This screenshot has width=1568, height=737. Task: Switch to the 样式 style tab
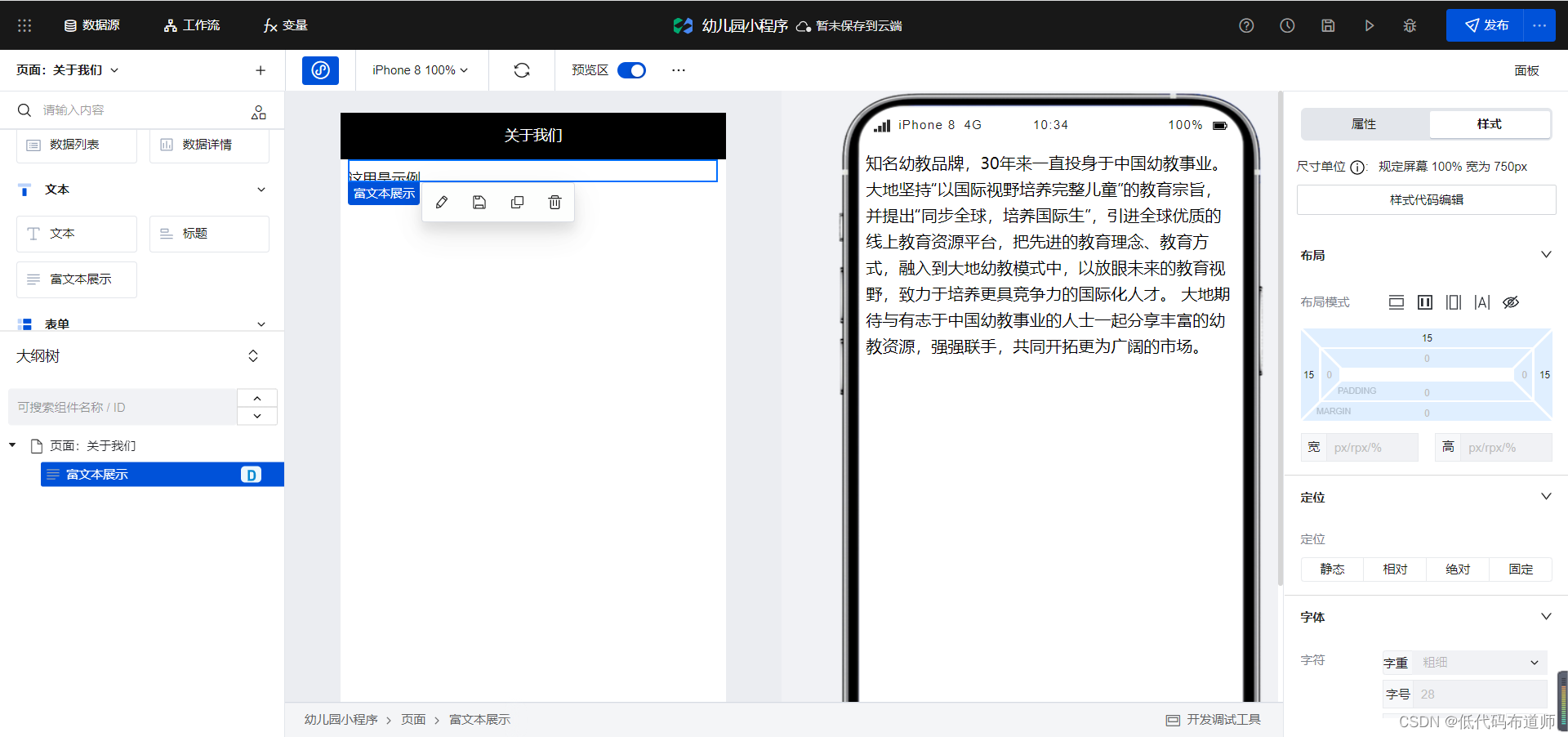click(1490, 124)
